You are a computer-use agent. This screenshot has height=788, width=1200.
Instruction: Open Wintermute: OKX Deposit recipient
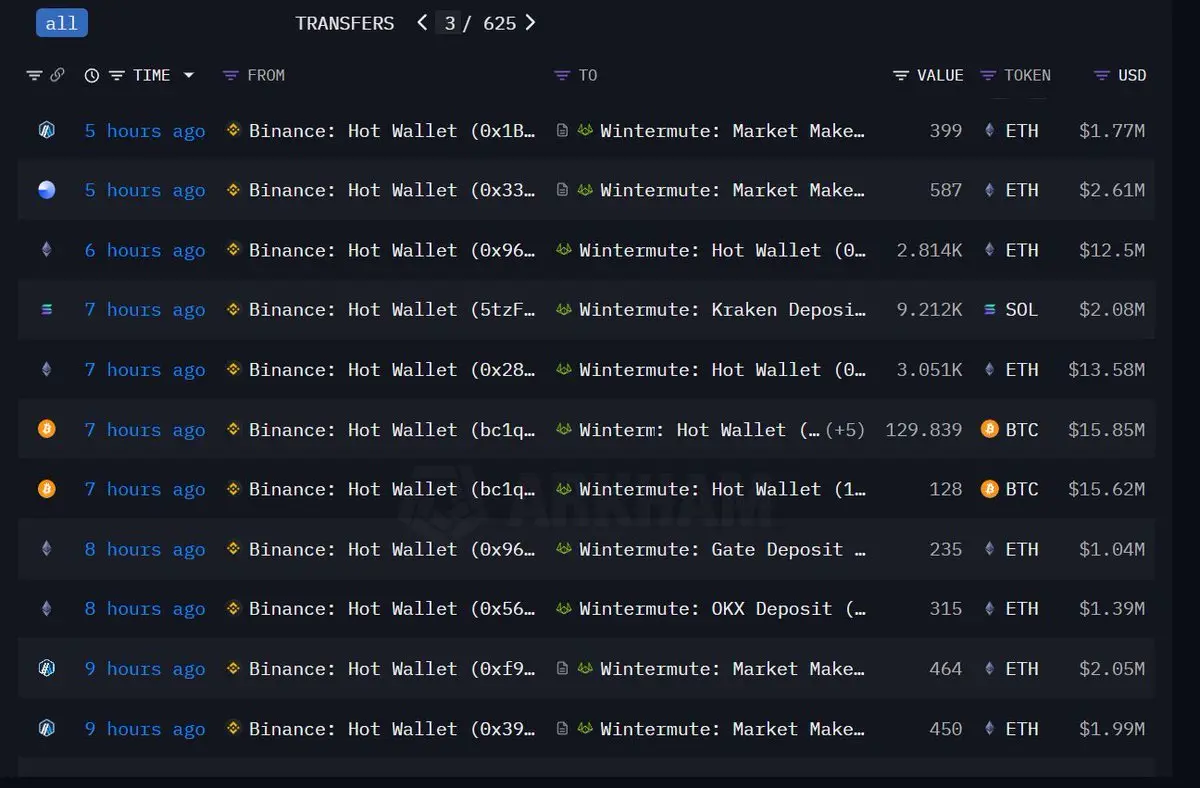point(722,609)
